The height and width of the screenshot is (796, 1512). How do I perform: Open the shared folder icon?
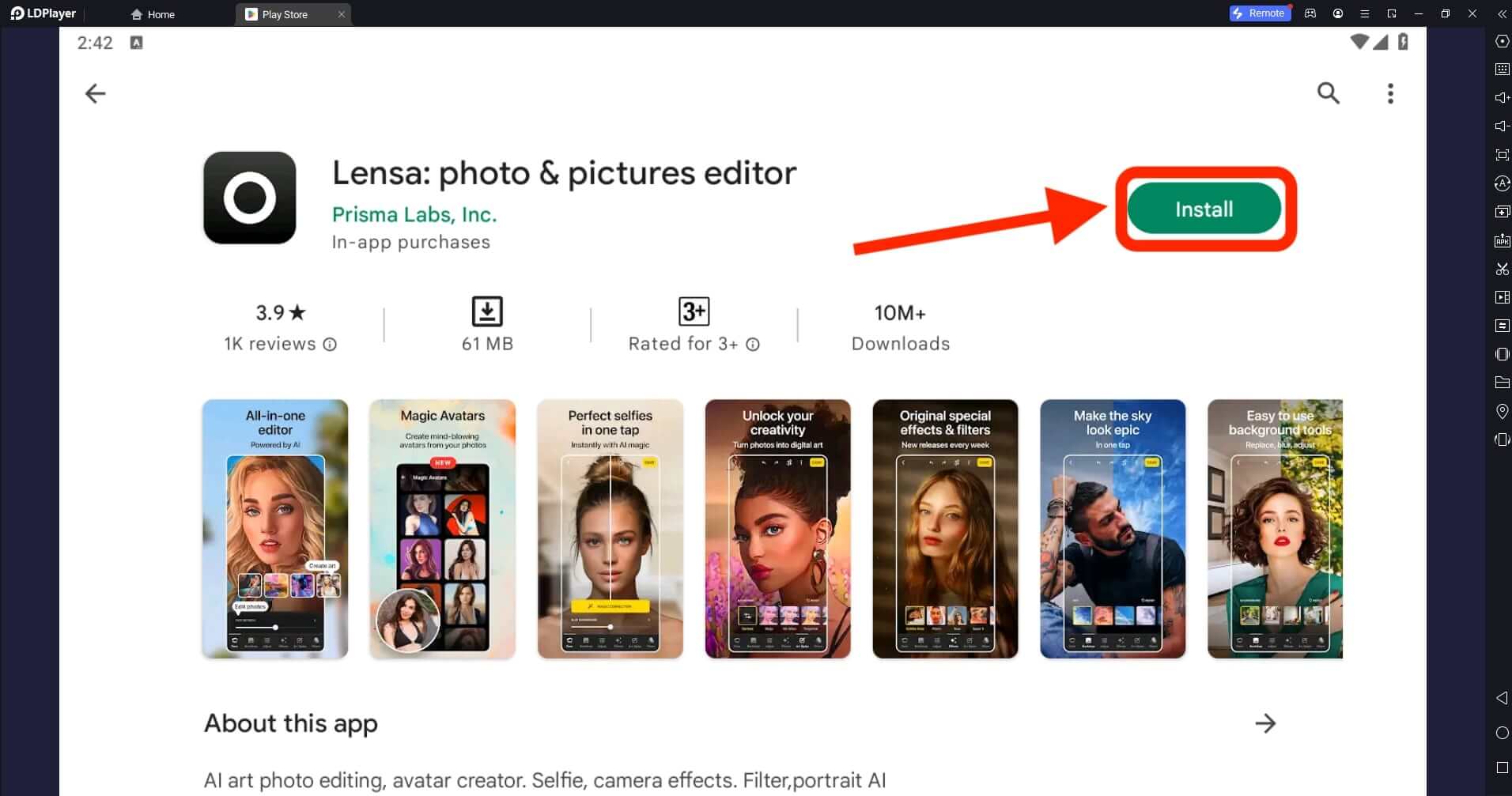pos(1503,383)
